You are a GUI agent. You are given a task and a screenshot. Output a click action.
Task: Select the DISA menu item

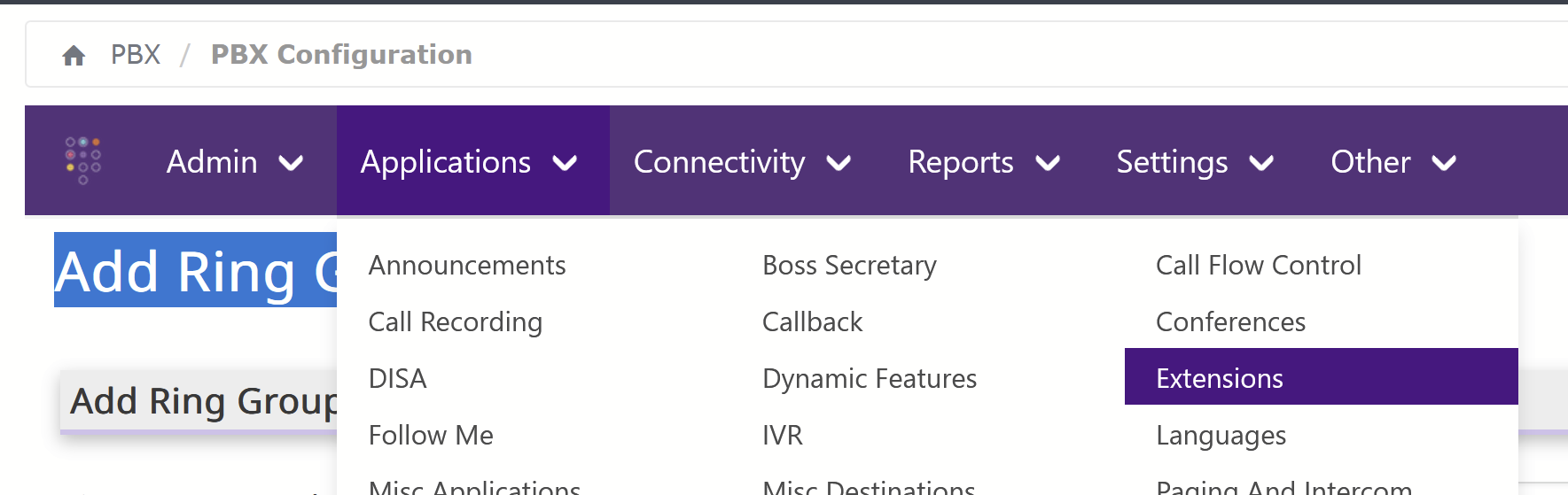coord(398,379)
